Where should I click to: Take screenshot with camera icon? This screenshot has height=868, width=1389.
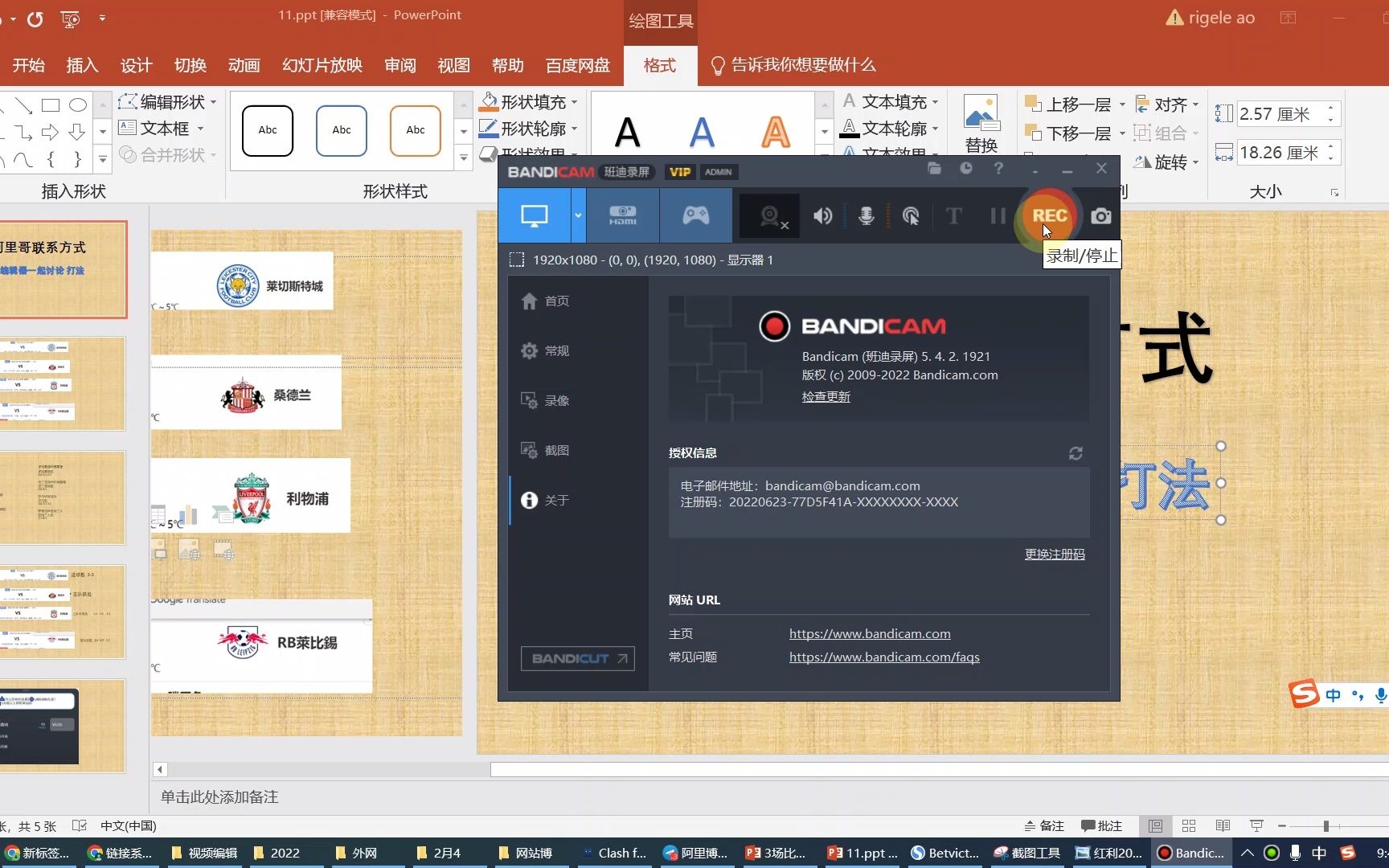[x=1101, y=215]
